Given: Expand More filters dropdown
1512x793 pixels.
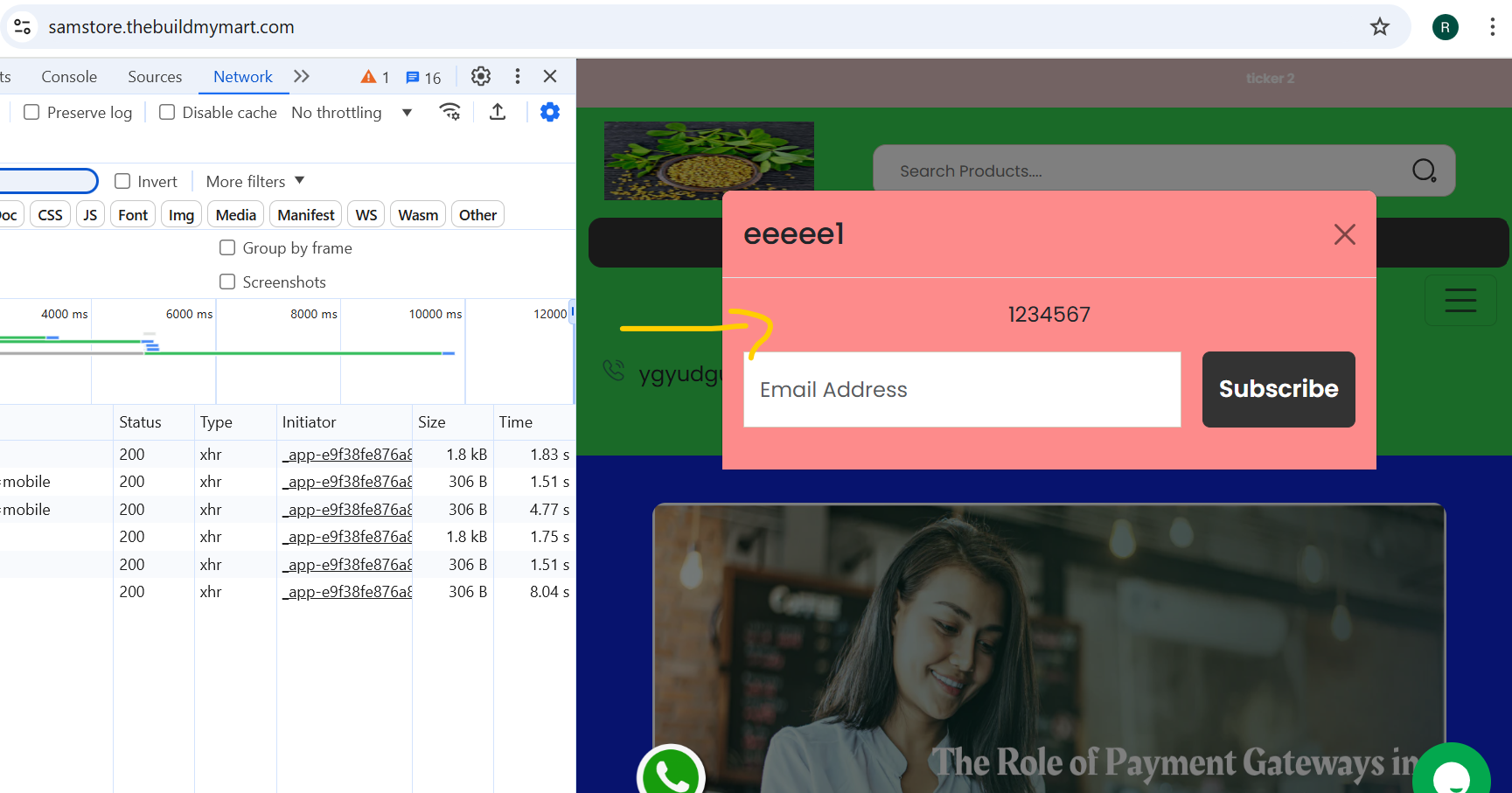Looking at the screenshot, I should (255, 181).
